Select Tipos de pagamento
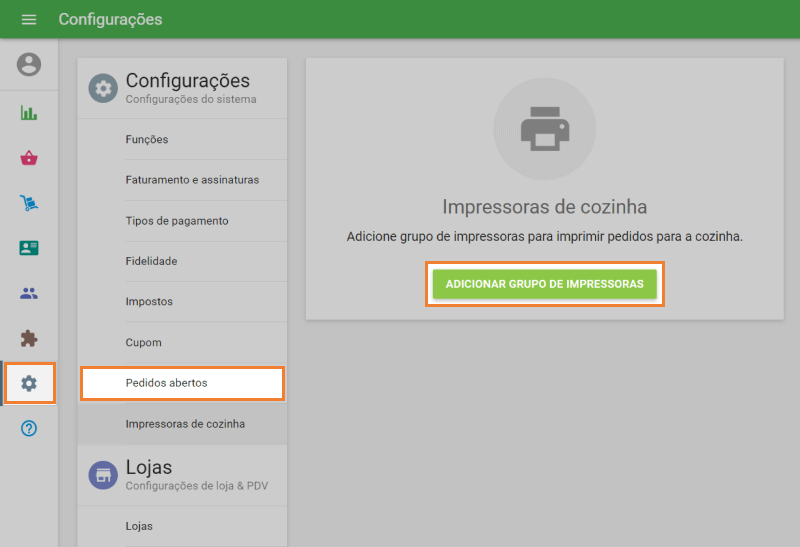 point(182,221)
